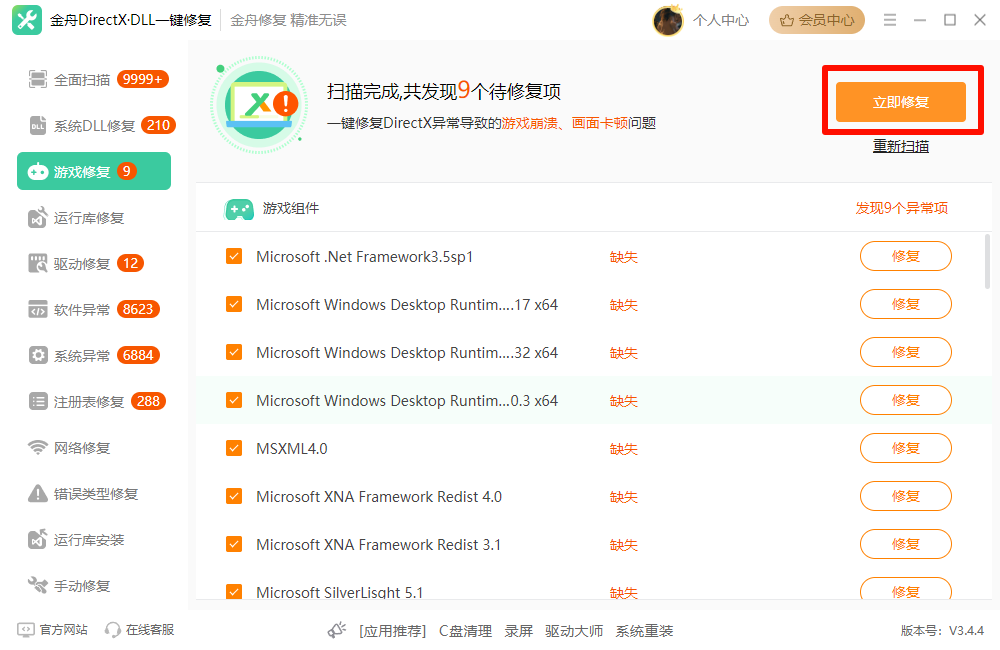The width and height of the screenshot is (1000, 650).
Task: Click the 游戏组件 header label
Action: [x=291, y=208]
